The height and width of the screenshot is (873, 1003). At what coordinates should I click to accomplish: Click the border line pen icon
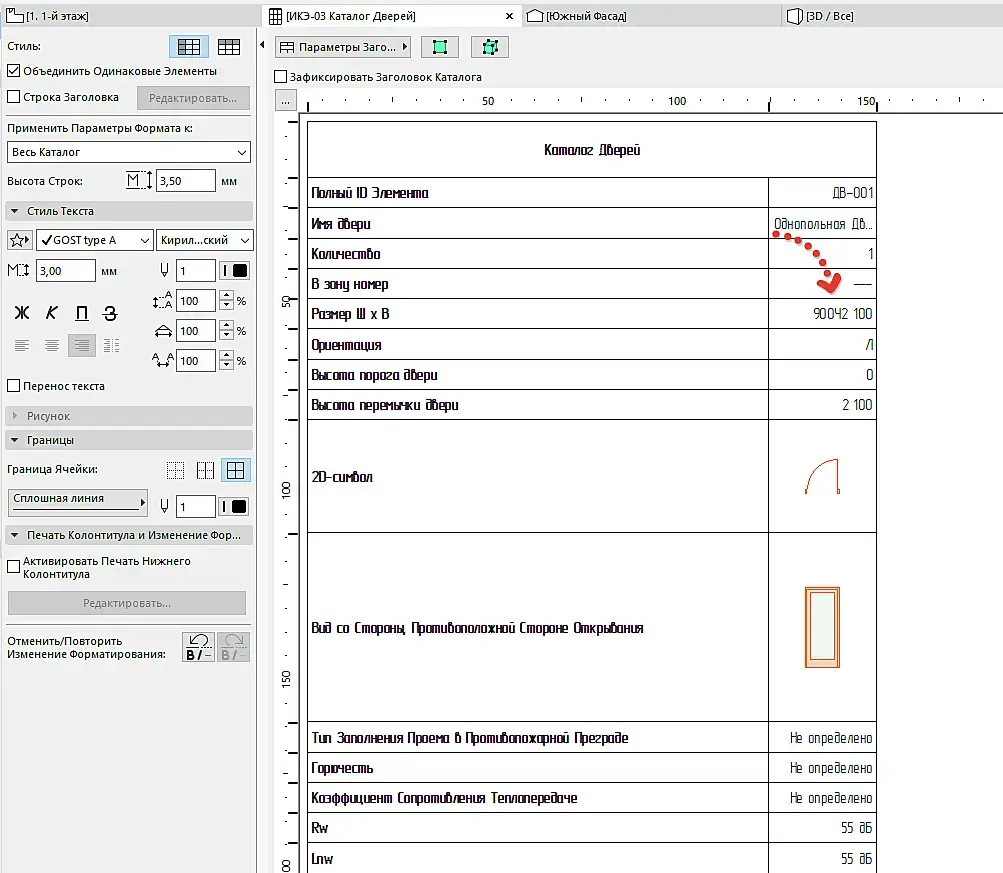(x=164, y=507)
